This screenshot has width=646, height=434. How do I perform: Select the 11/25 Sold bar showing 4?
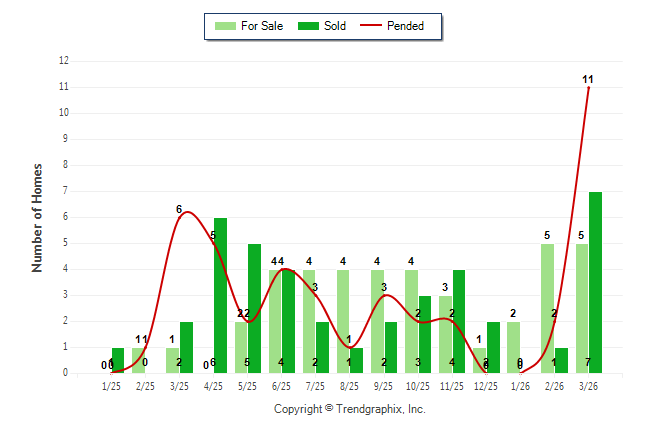click(459, 321)
